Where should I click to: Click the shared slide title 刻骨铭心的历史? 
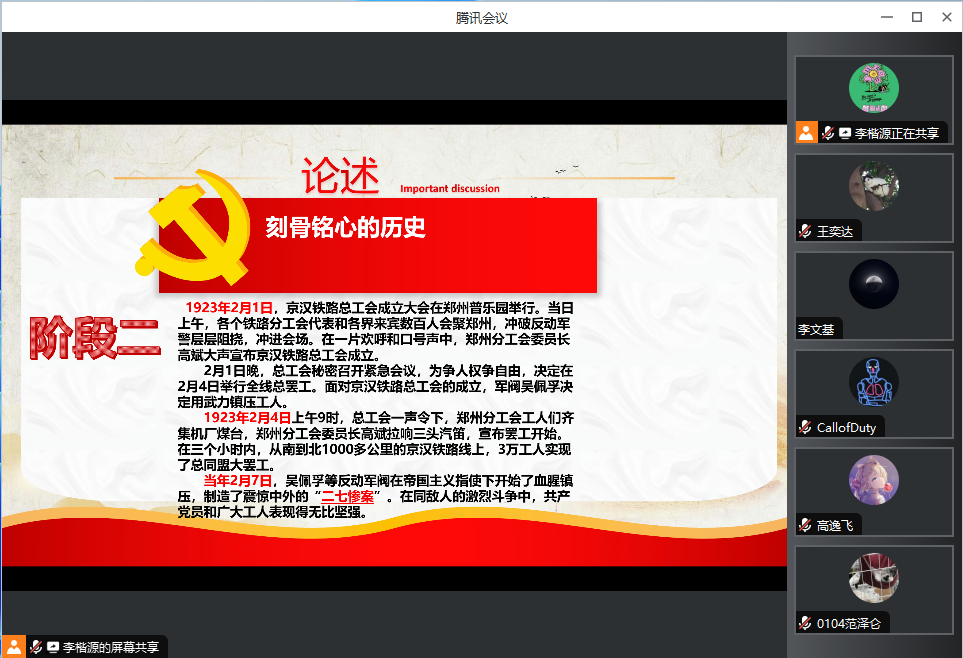[345, 228]
